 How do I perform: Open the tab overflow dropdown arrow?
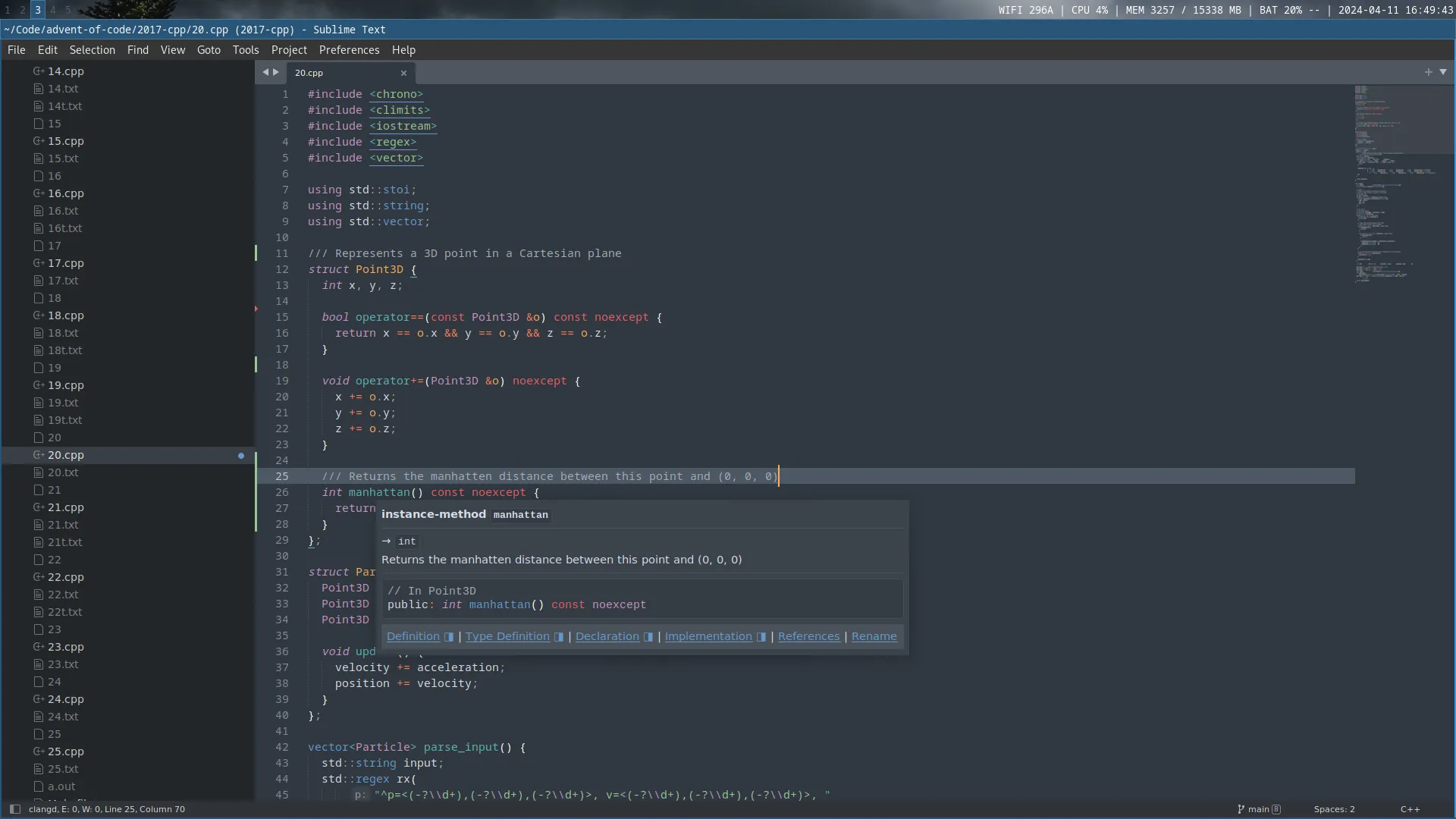[x=1444, y=72]
